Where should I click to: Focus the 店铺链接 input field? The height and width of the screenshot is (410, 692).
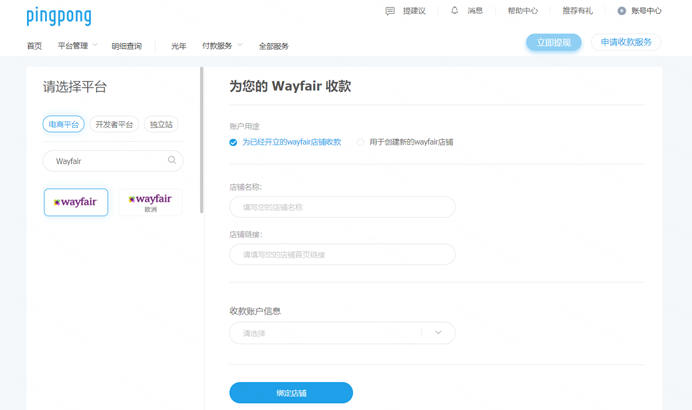342,254
